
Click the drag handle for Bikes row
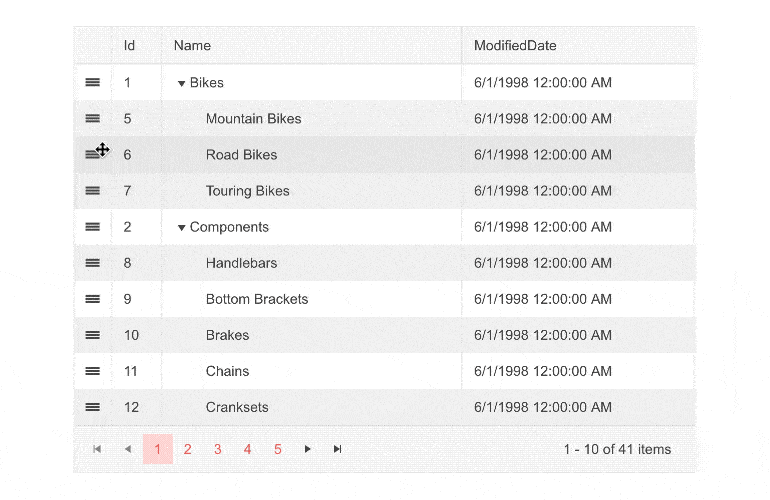click(93, 82)
